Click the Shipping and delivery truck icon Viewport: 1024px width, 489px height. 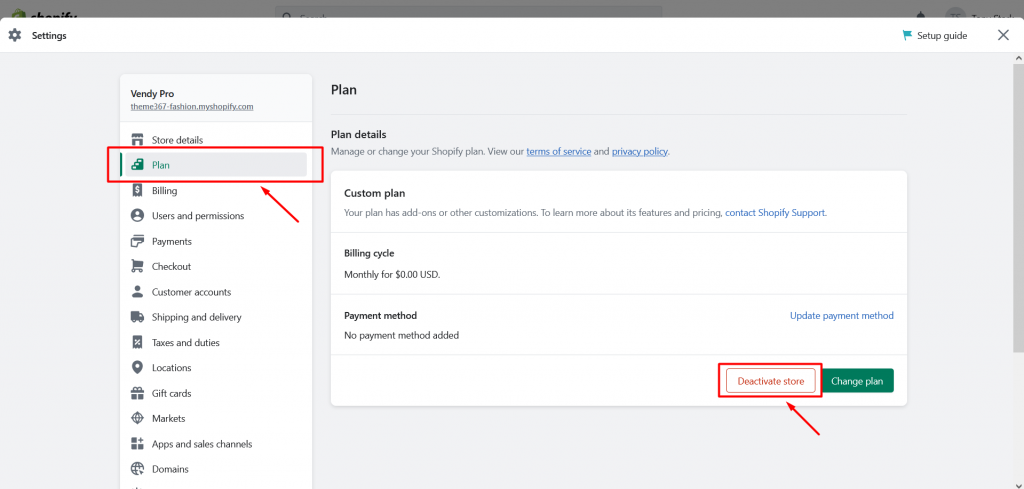[137, 317]
